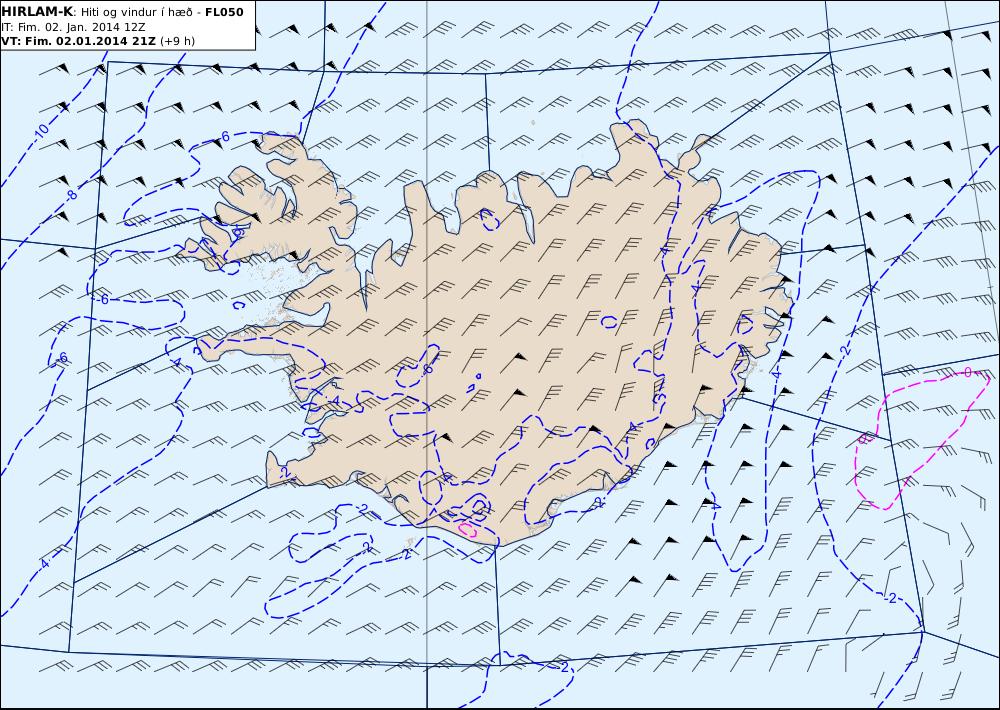Click the '(+9 h)' forecast offset text

(177, 41)
